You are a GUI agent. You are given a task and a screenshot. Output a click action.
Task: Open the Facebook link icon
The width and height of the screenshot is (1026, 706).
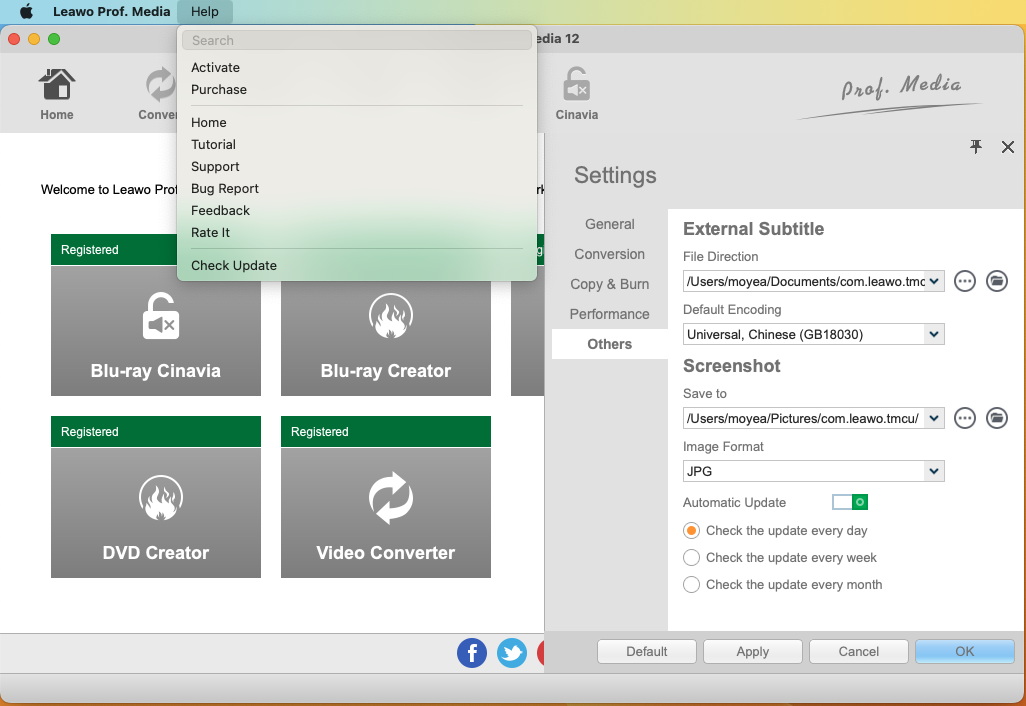coord(472,653)
